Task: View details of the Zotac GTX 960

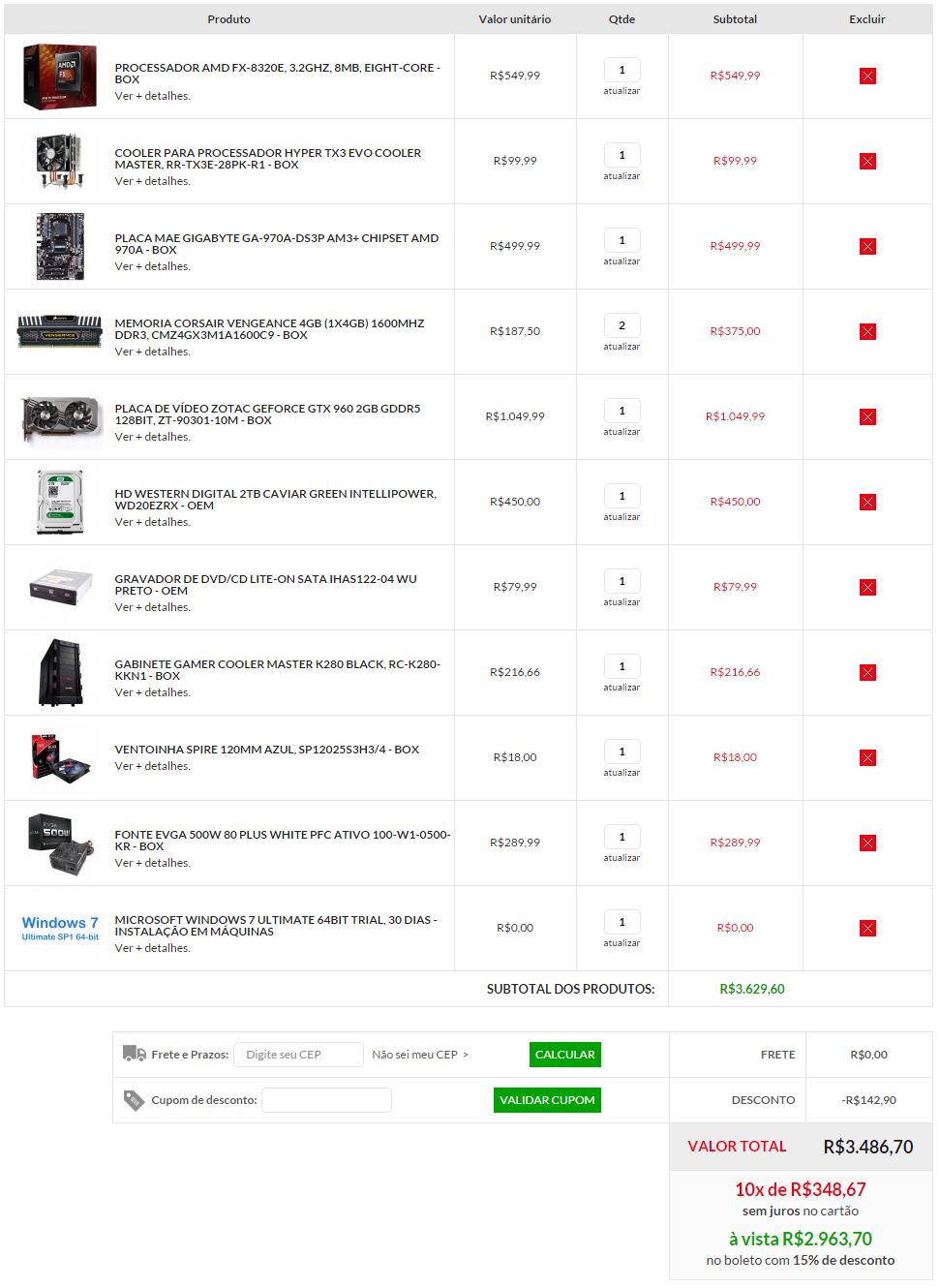Action: (152, 437)
